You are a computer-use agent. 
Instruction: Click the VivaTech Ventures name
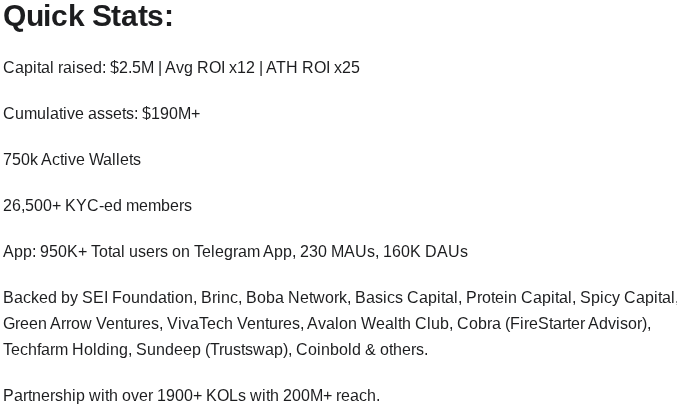pyautogui.click(x=234, y=323)
